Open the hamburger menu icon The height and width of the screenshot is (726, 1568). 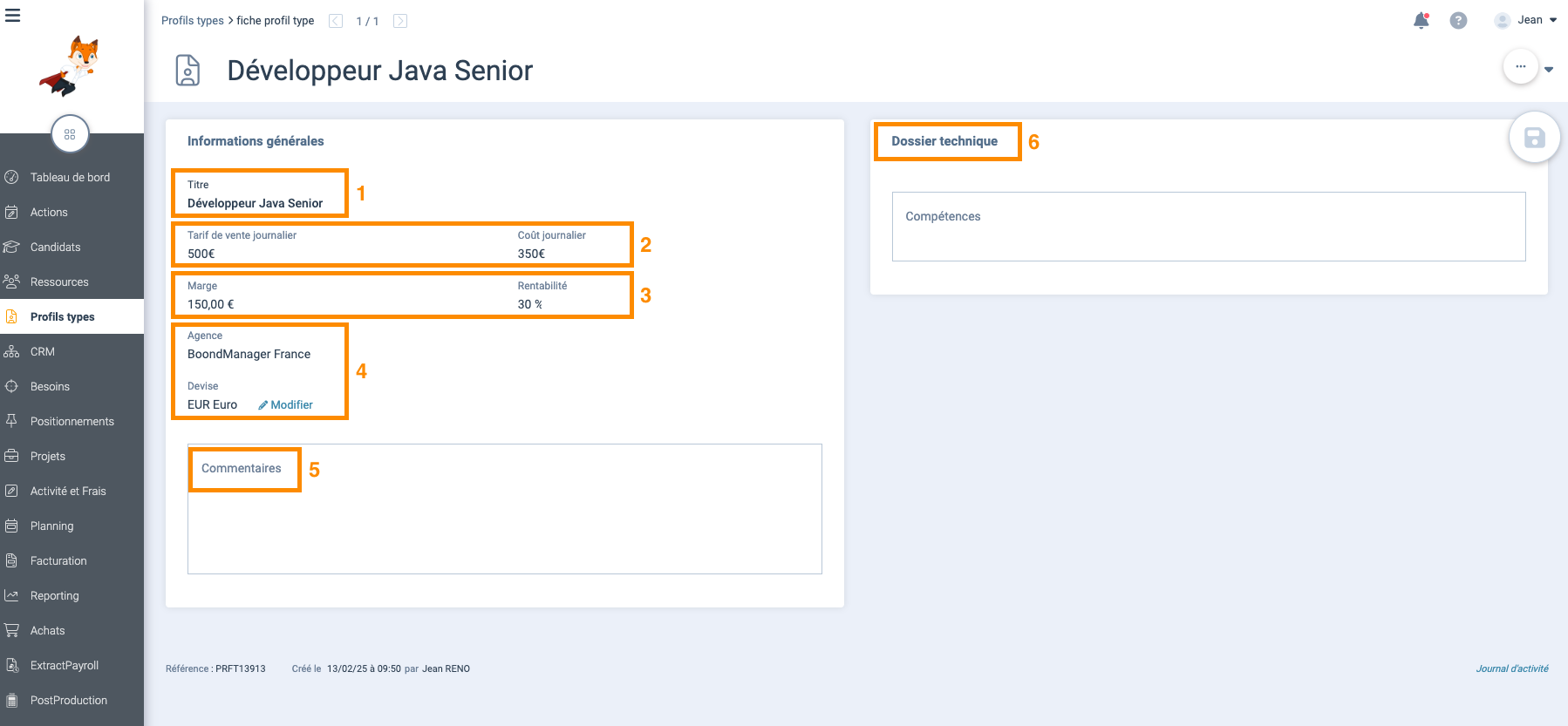tap(13, 16)
